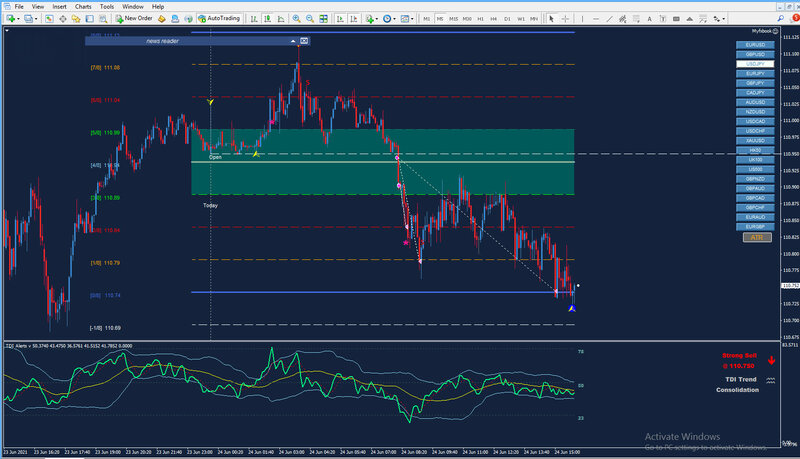Open the Templates icon
Viewport: 800px width, 459px height.
pyautogui.click(x=405, y=19)
